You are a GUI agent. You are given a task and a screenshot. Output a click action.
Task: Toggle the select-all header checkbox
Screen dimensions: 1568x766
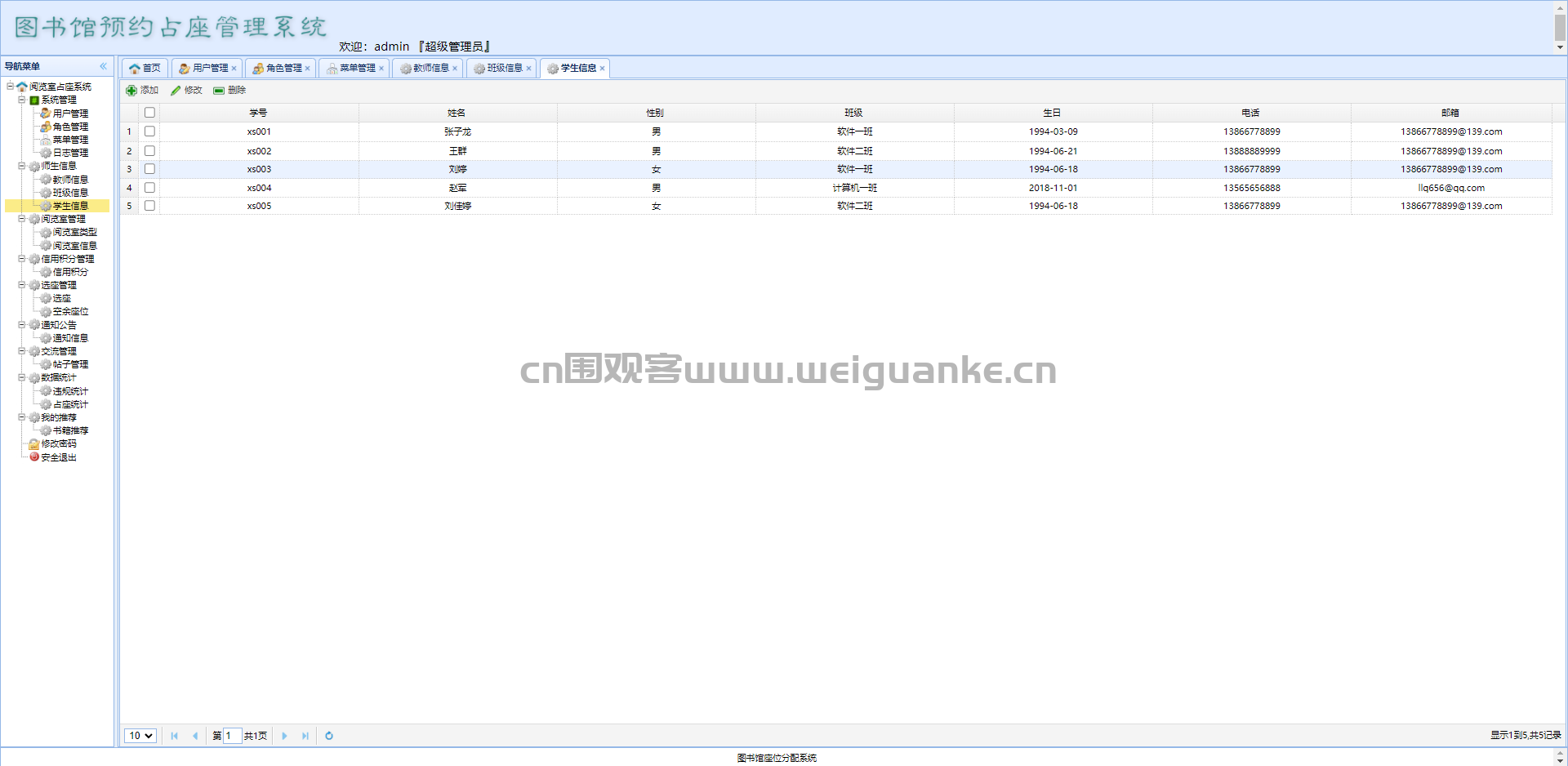pyautogui.click(x=149, y=113)
